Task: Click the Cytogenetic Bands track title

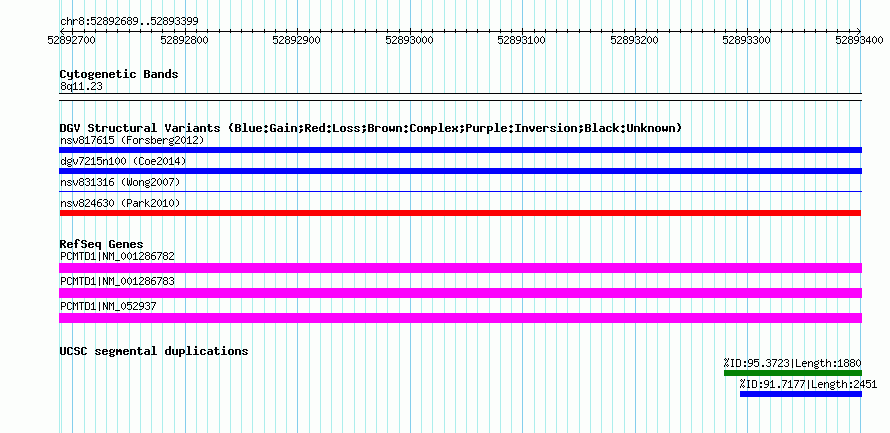Action: click(119, 74)
